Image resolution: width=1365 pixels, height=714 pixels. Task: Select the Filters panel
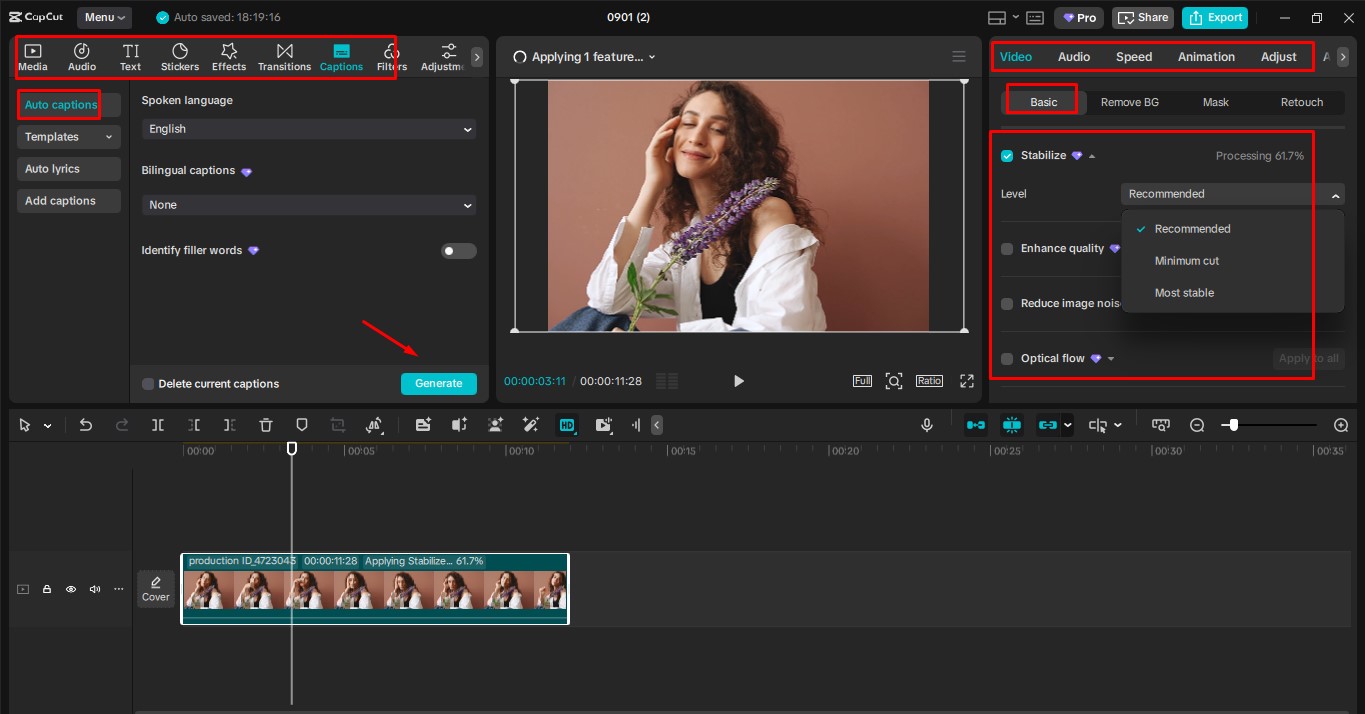(x=390, y=56)
